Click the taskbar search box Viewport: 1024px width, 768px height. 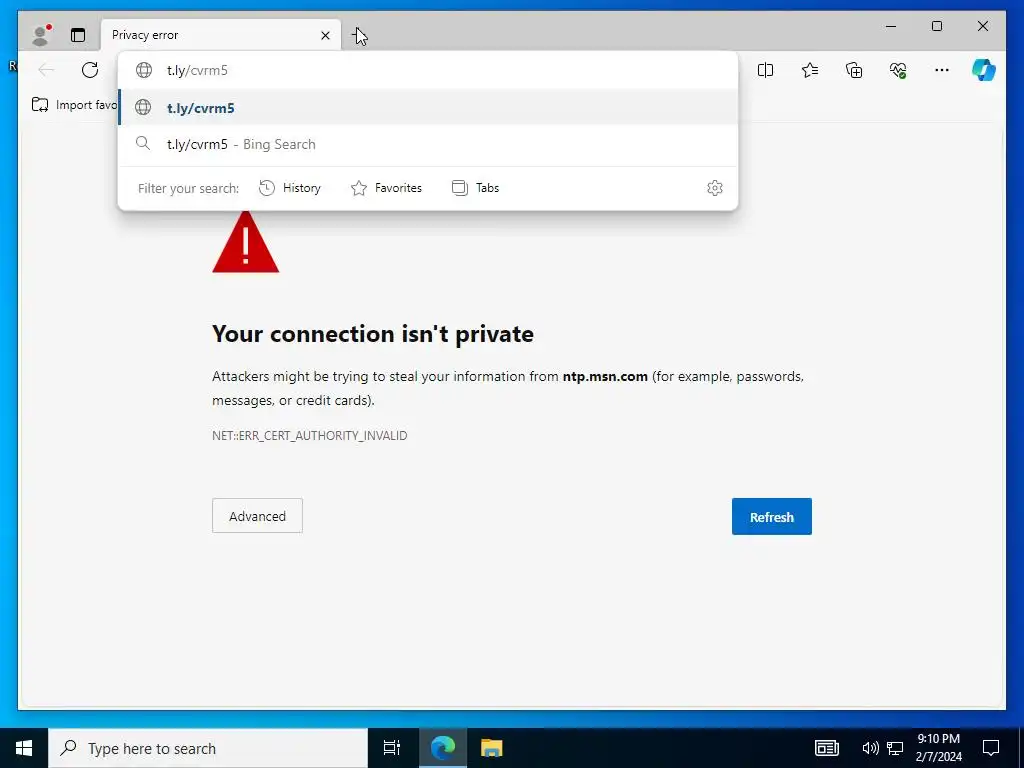point(208,748)
